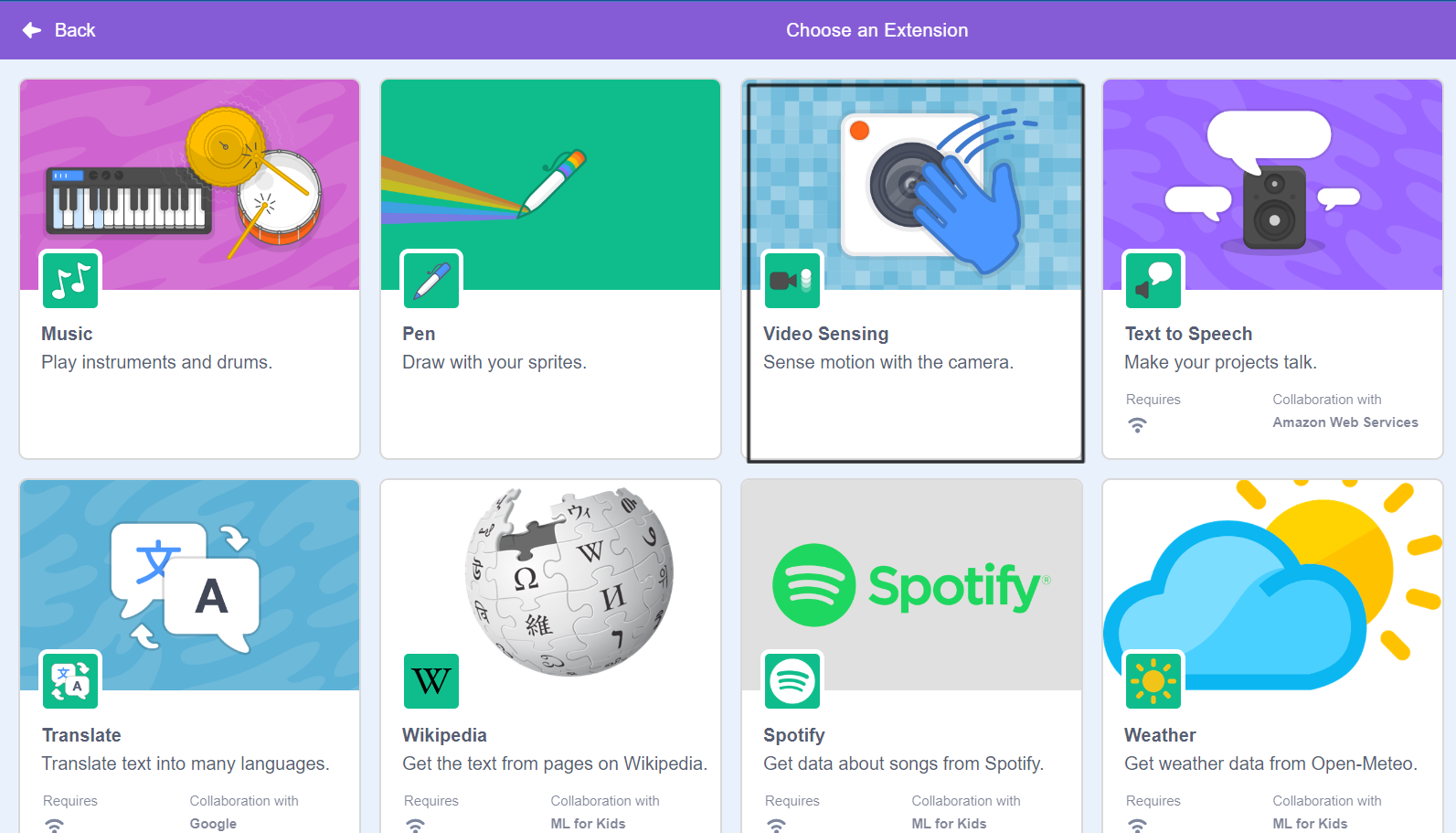The height and width of the screenshot is (833, 1456).
Task: Click the large Spotify logo banner
Action: tap(911, 585)
